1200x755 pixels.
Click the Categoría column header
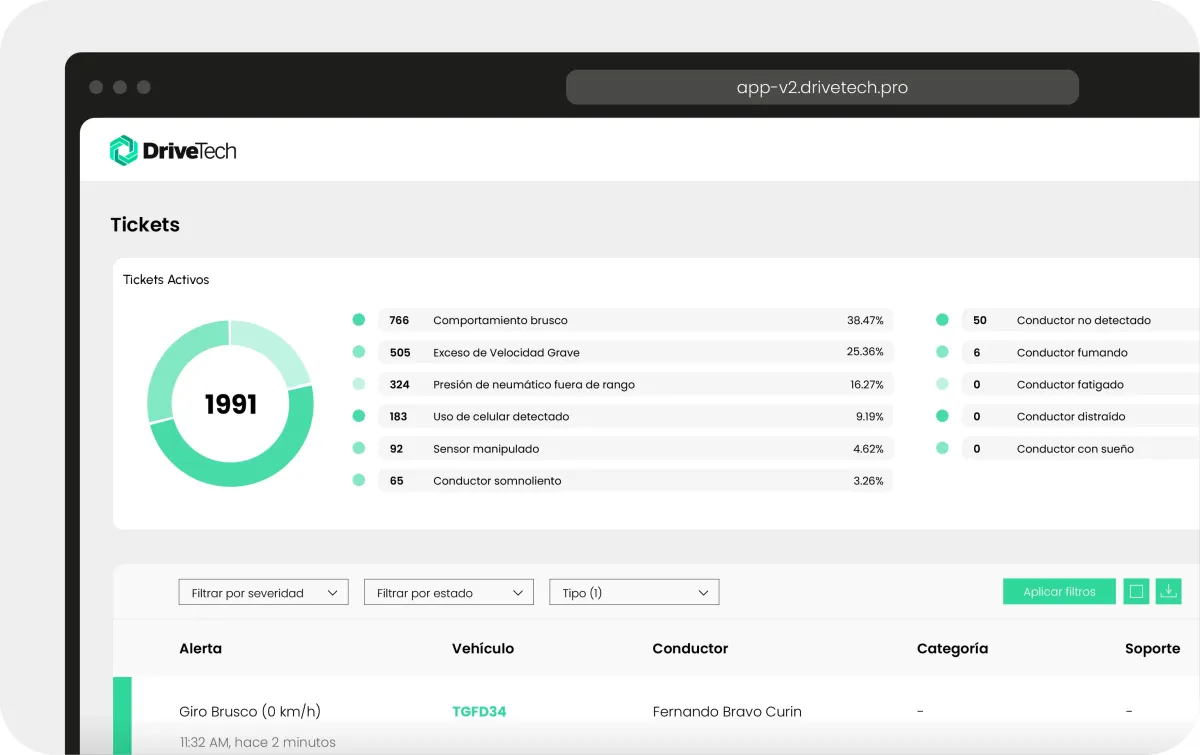tap(952, 649)
